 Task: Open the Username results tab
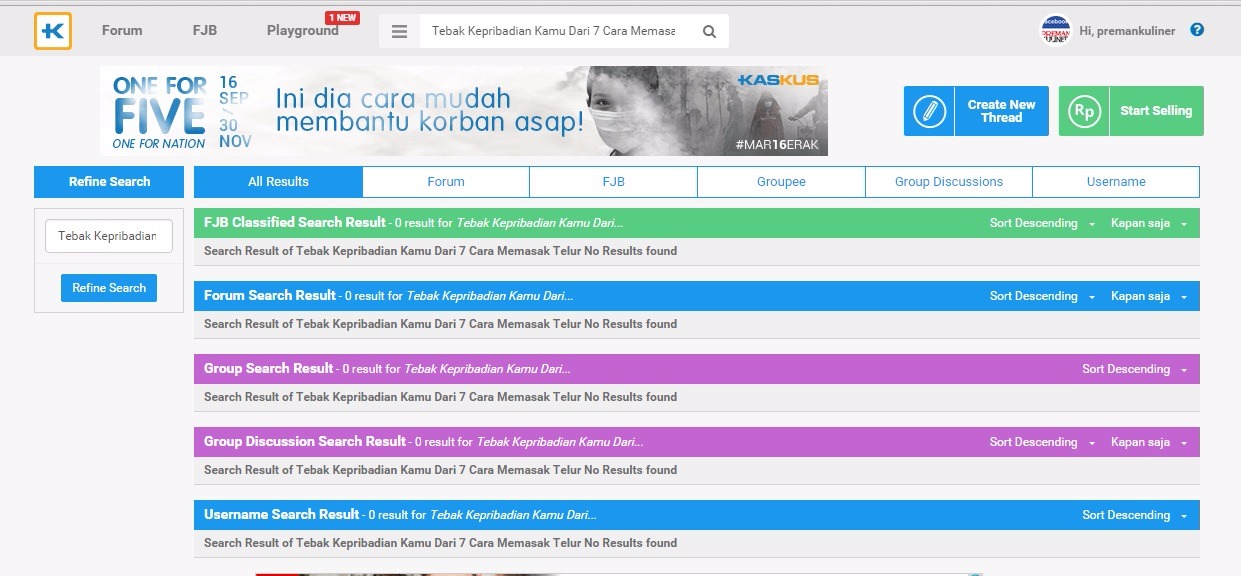(1116, 182)
